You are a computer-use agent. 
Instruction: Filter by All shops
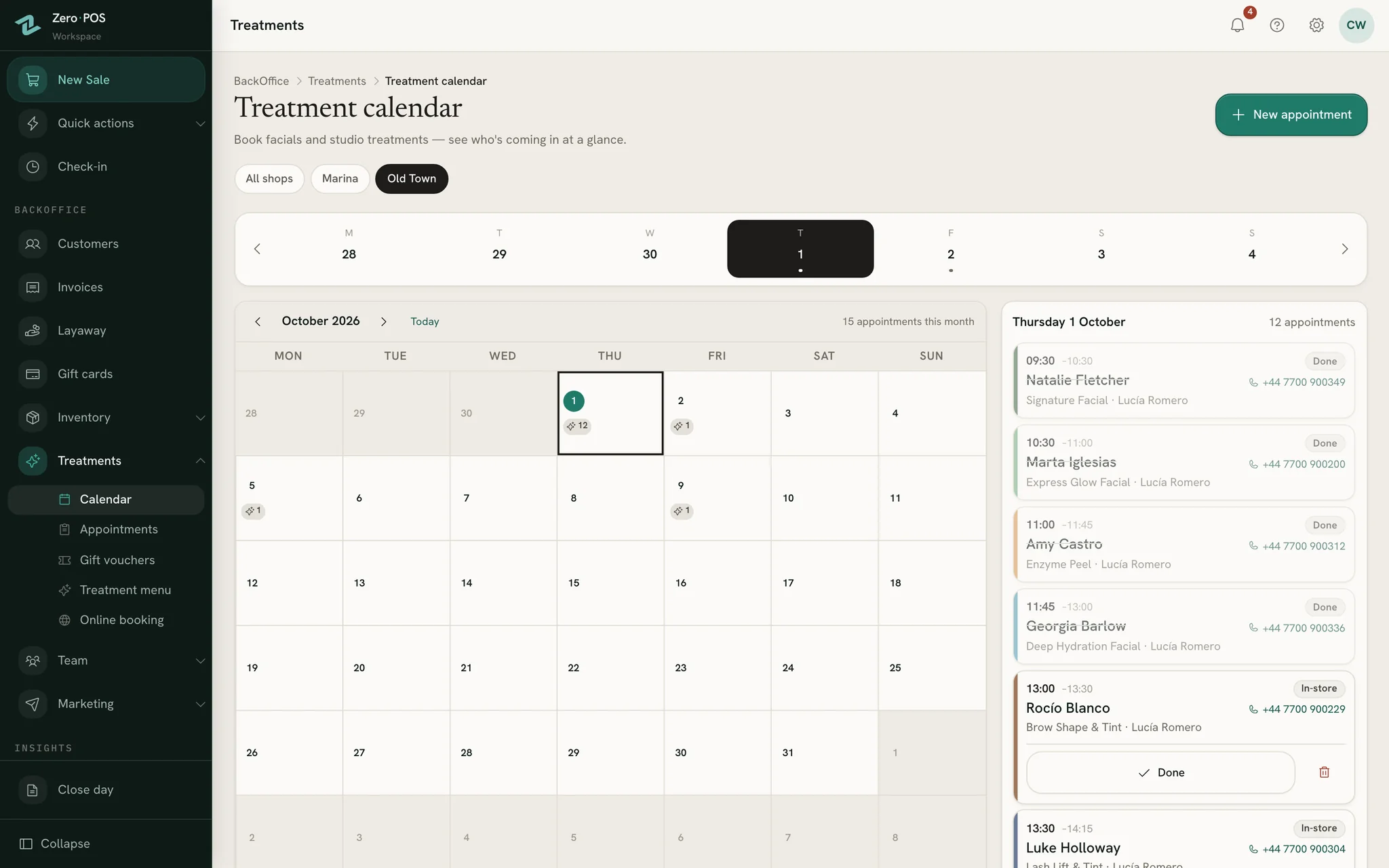(269, 178)
